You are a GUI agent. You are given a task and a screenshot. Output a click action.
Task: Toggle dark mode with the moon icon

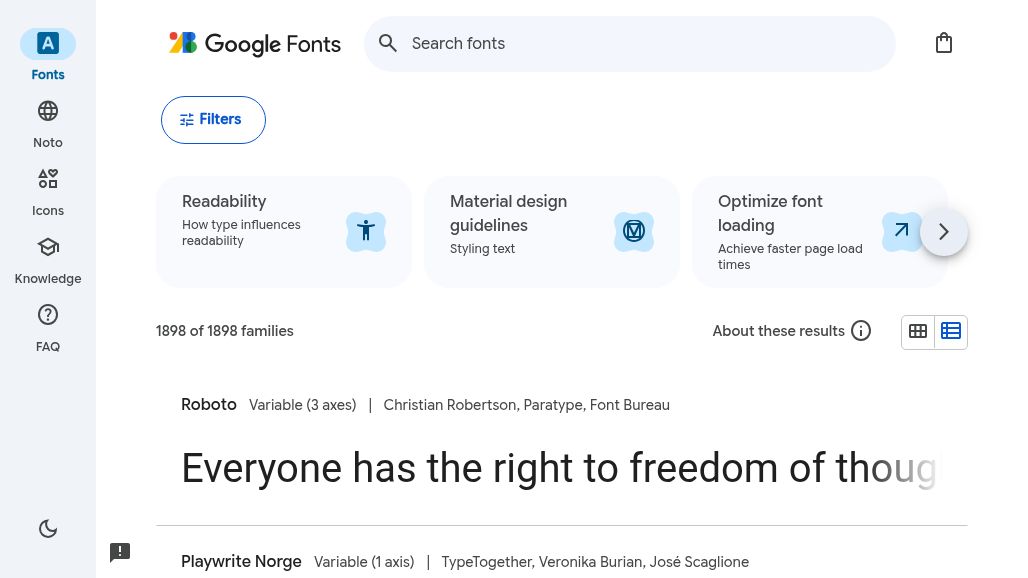(48, 529)
